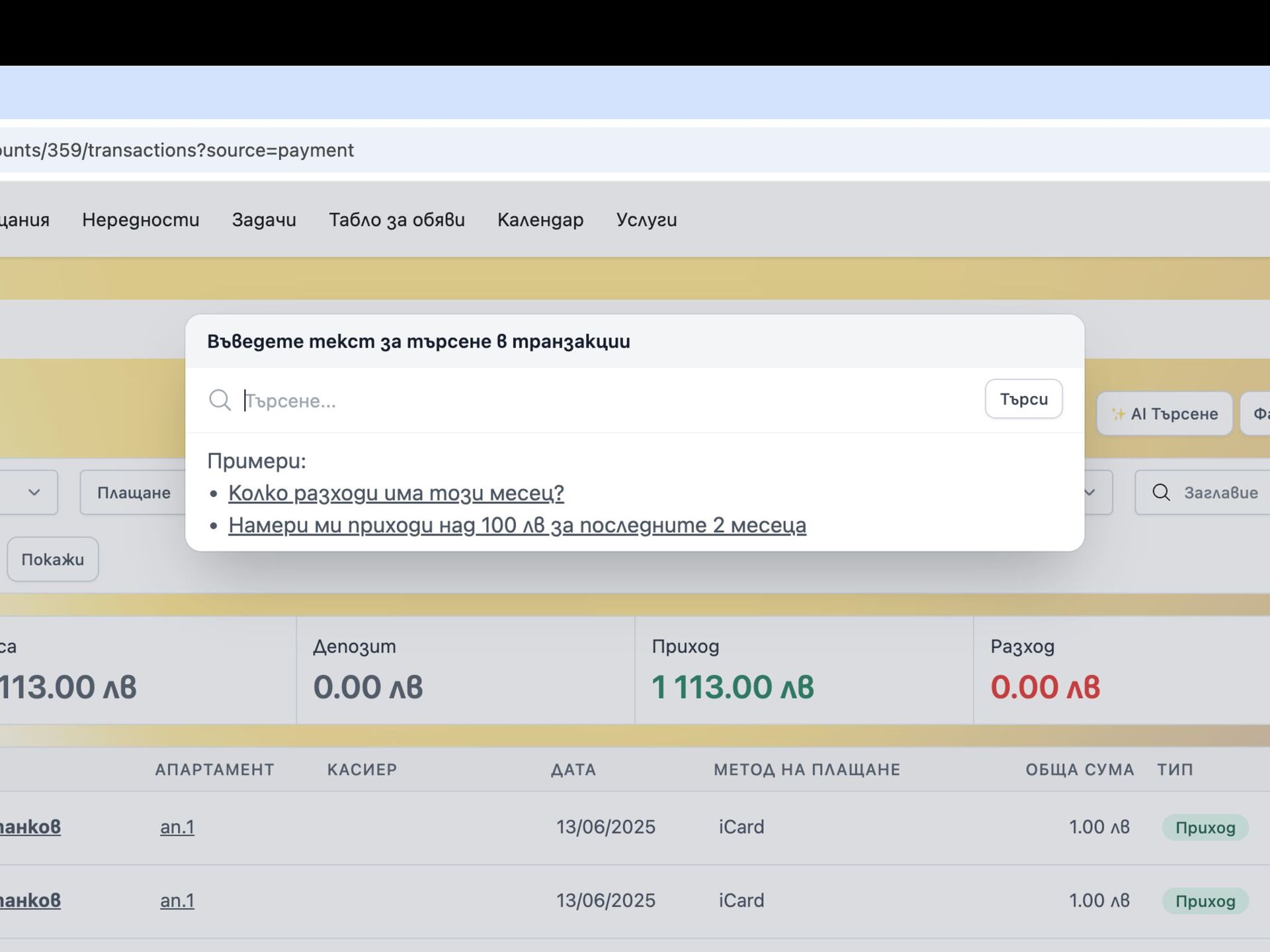Screen dimensions: 1270x952
Task: Open the Услуги menu item
Action: (x=646, y=220)
